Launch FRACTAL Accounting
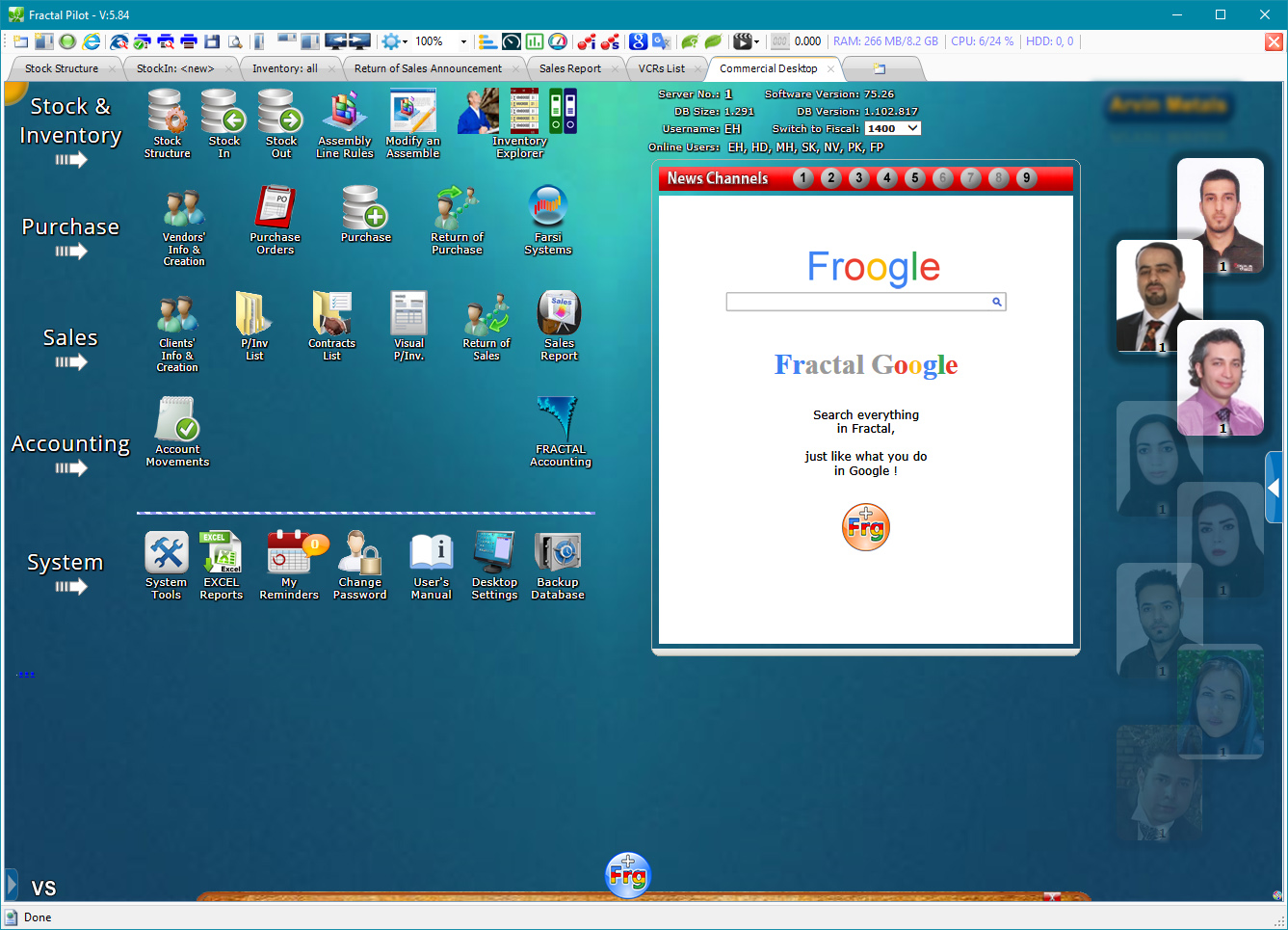The image size is (1288, 930). pos(560,433)
